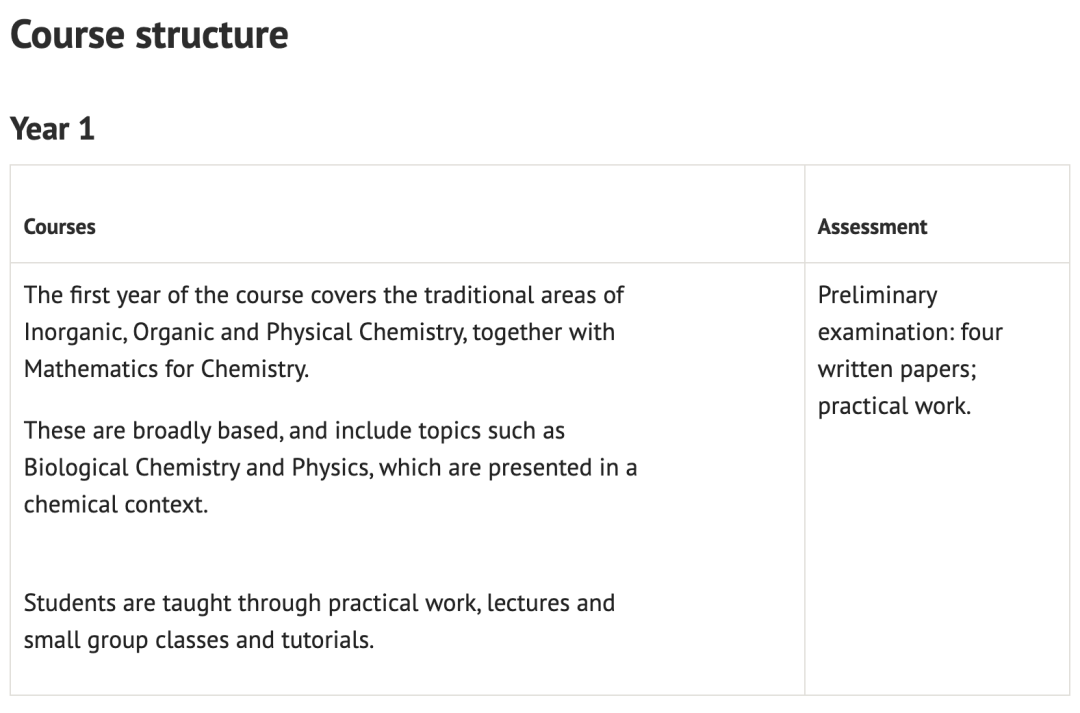Click the paragraph about traditional chemistry areas
Image resolution: width=1080 pixels, height=713 pixels.
pyautogui.click(x=324, y=332)
